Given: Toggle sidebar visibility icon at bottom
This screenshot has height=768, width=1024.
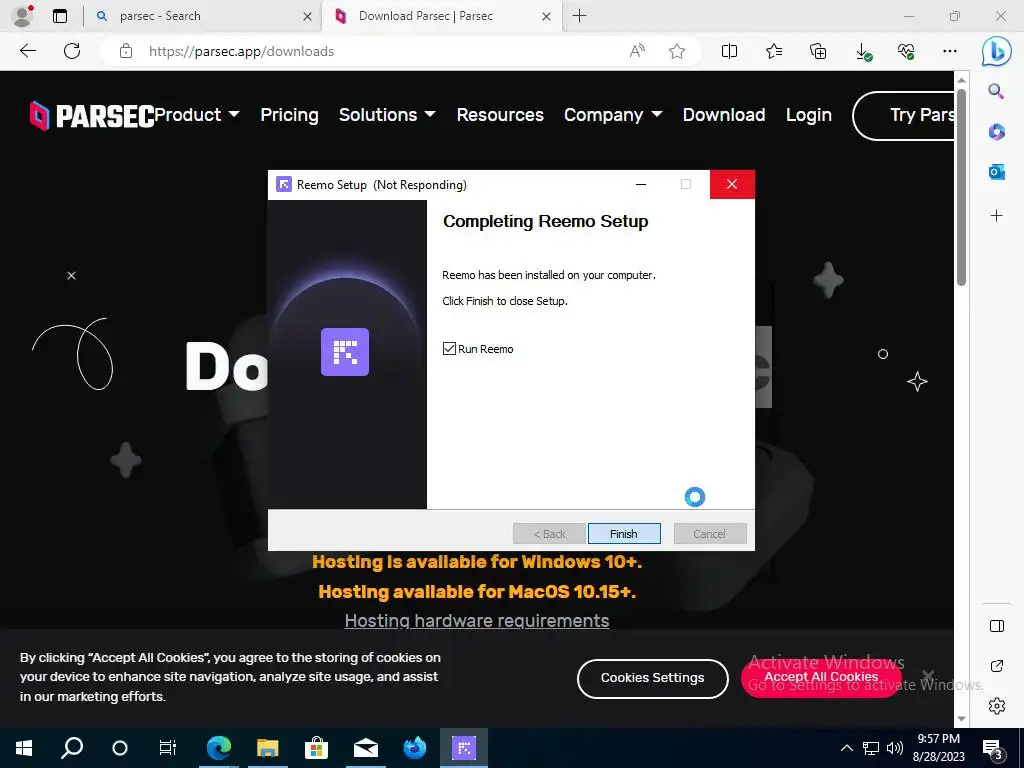Looking at the screenshot, I should click(x=997, y=626).
